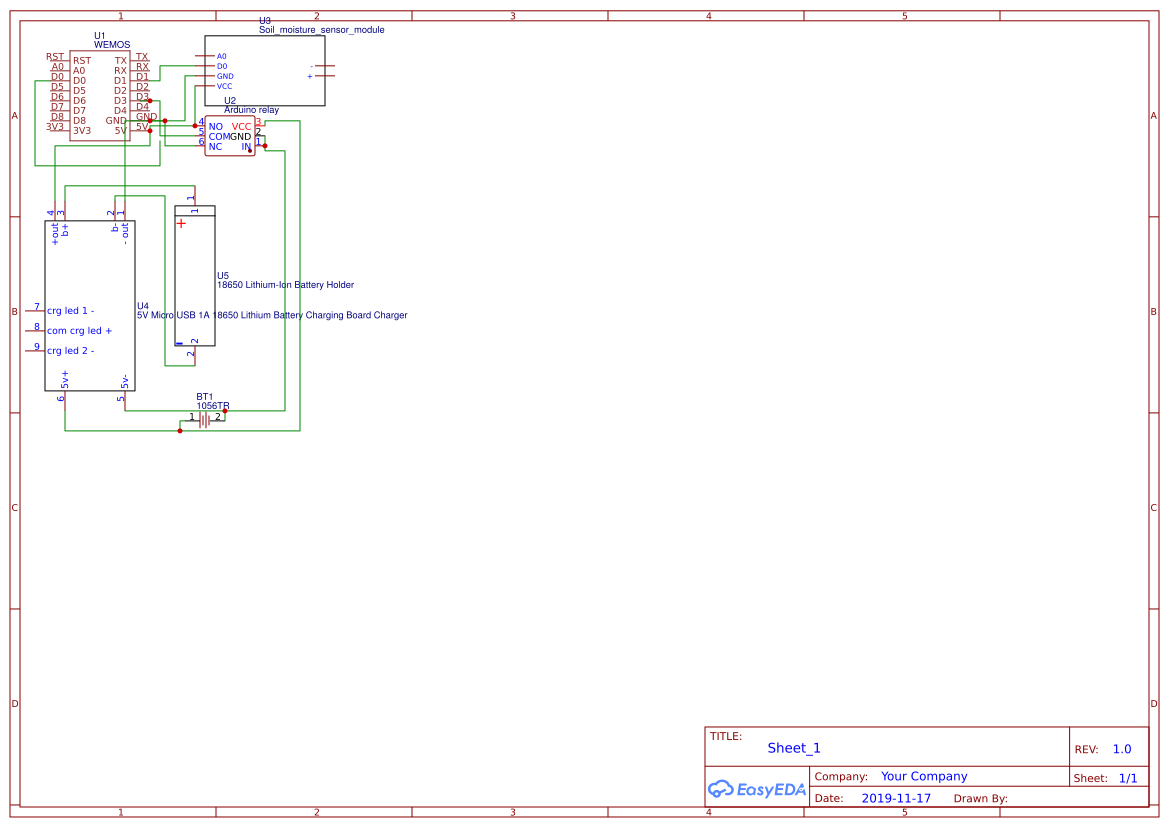Click the COM pin name on relay
Image resolution: width=1169 pixels, height=827 pixels.
tap(219, 137)
